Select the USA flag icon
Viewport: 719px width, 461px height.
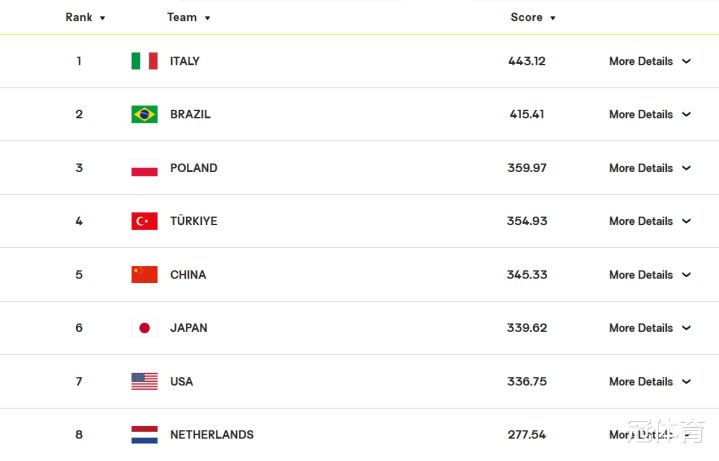[x=144, y=382]
